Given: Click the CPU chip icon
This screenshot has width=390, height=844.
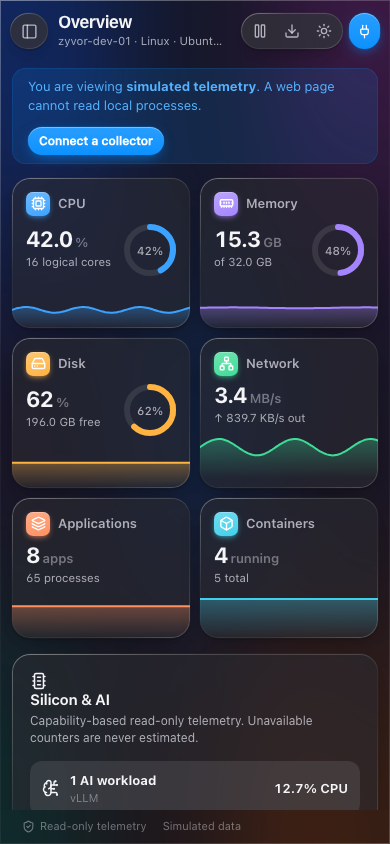Looking at the screenshot, I should click(38, 204).
